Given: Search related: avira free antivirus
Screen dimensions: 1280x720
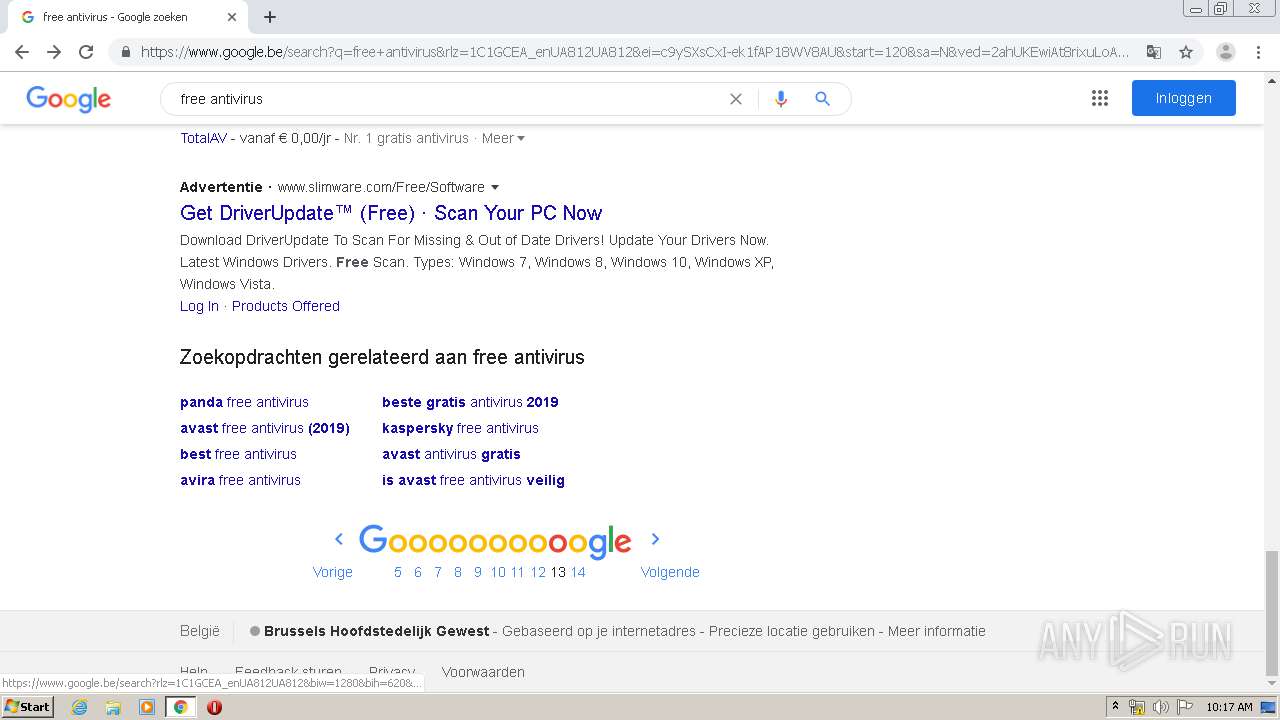Looking at the screenshot, I should tap(240, 480).
